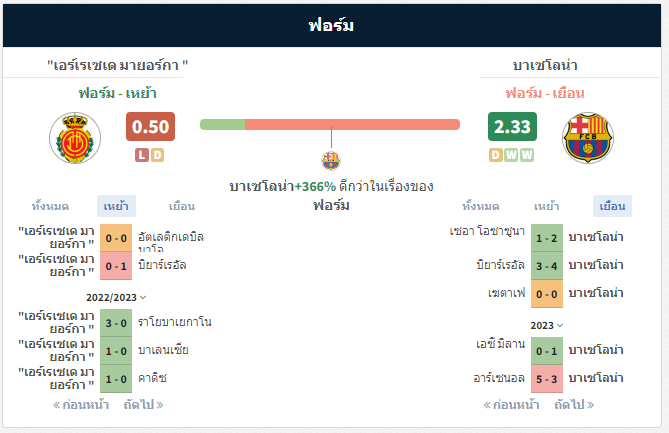Click Barcelona's last green W badge
Viewport: 669px width, 433px height.
tap(527, 155)
